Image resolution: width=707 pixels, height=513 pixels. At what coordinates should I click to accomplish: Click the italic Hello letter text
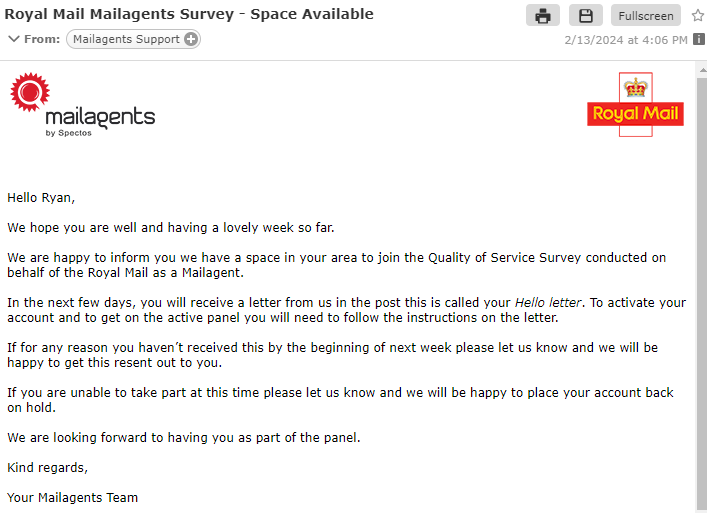pos(548,302)
